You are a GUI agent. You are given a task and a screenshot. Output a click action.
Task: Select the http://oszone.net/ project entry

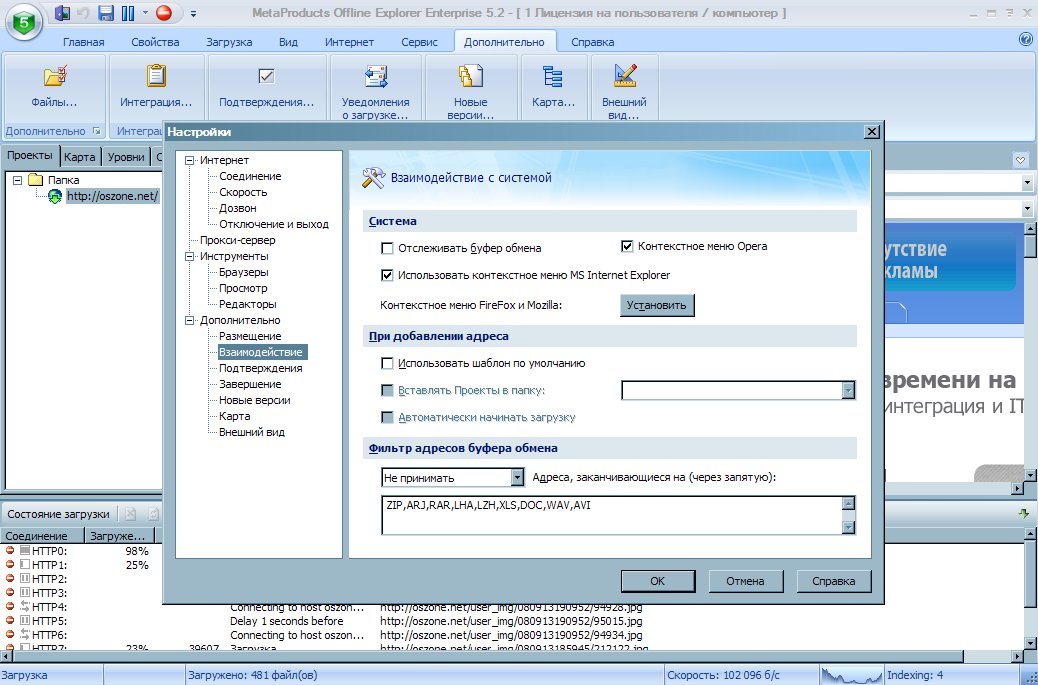pyautogui.click(x=112, y=196)
